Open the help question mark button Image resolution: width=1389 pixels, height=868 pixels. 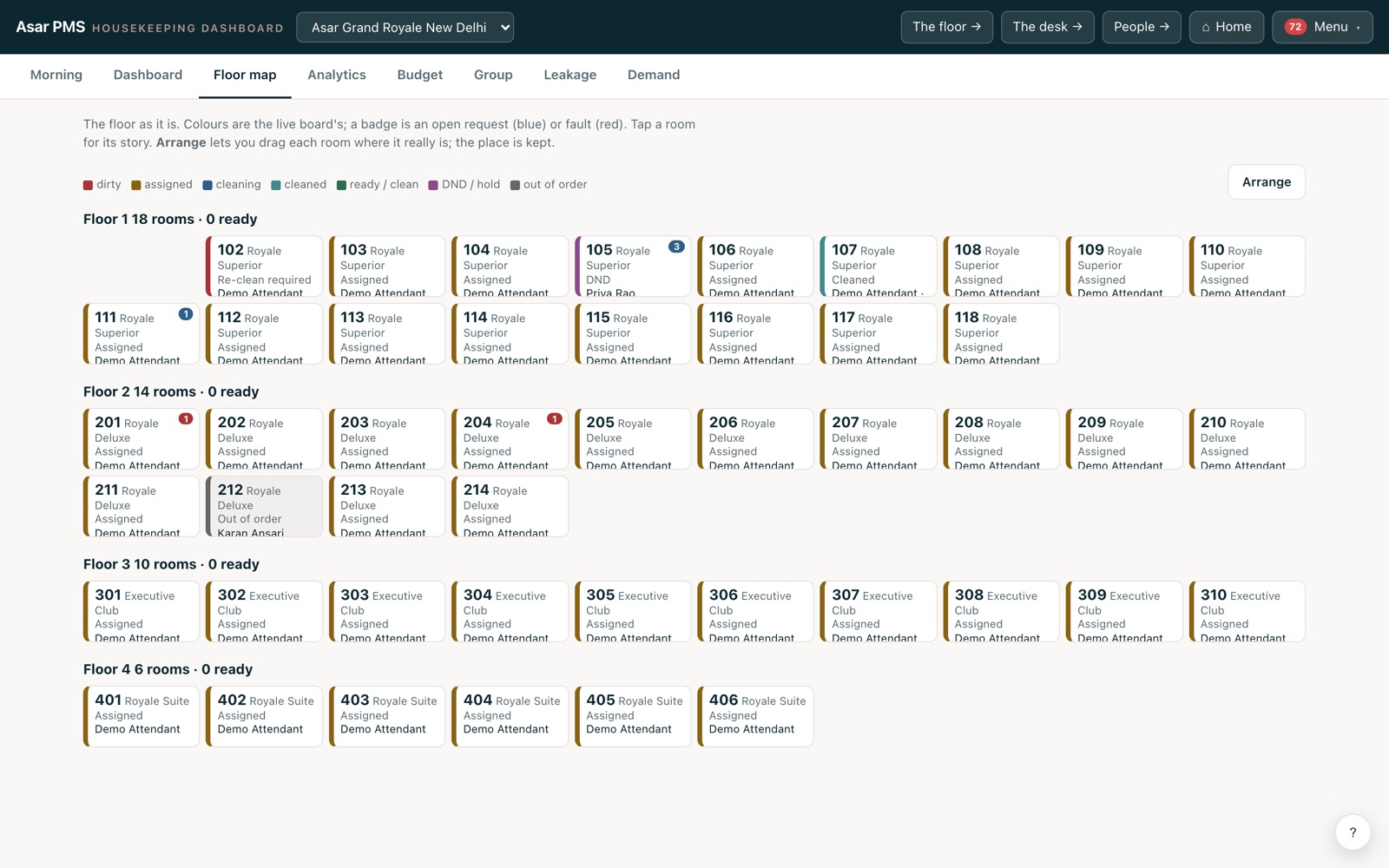tap(1353, 832)
